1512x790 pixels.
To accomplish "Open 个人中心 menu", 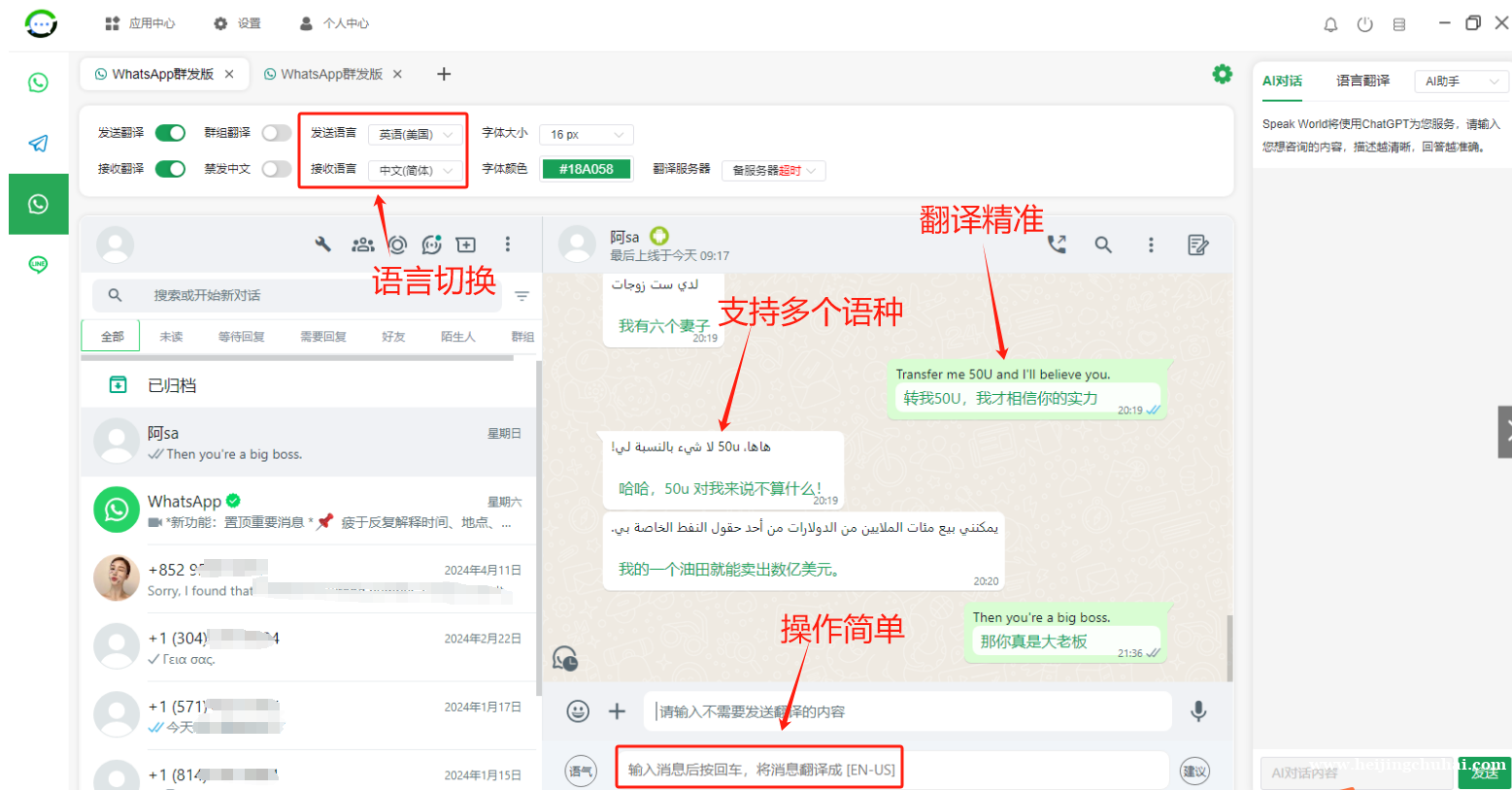I will click(x=334, y=23).
